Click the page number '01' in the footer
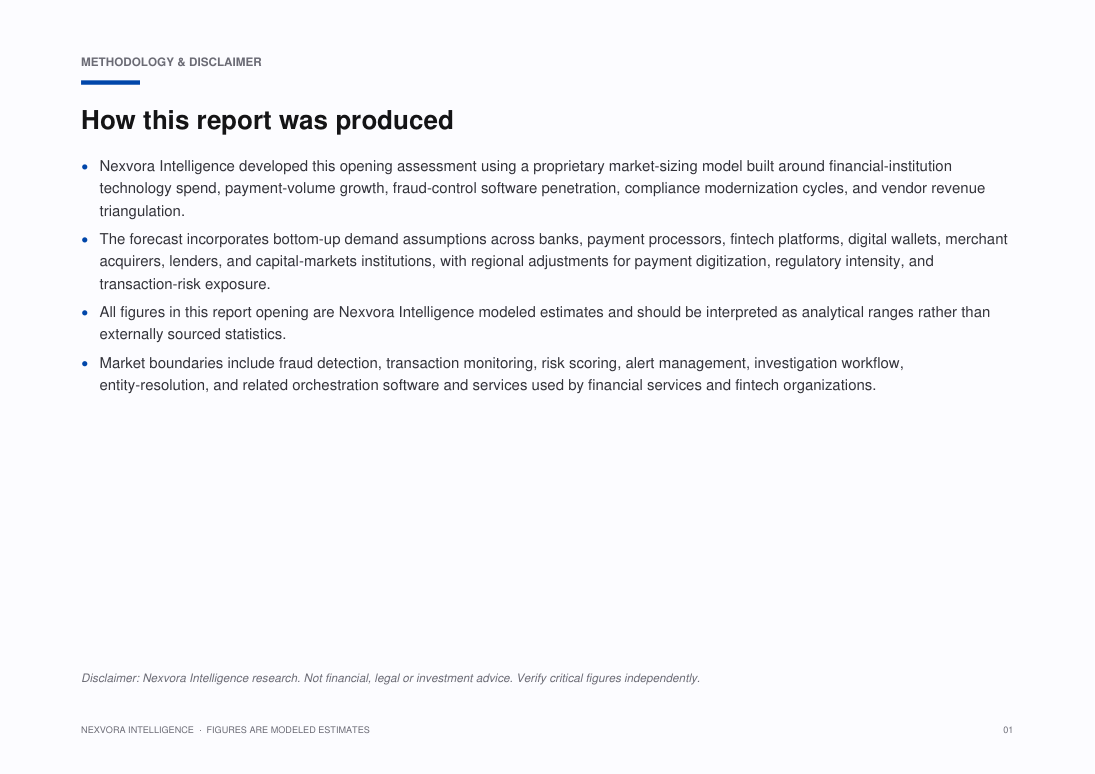 click(1008, 730)
